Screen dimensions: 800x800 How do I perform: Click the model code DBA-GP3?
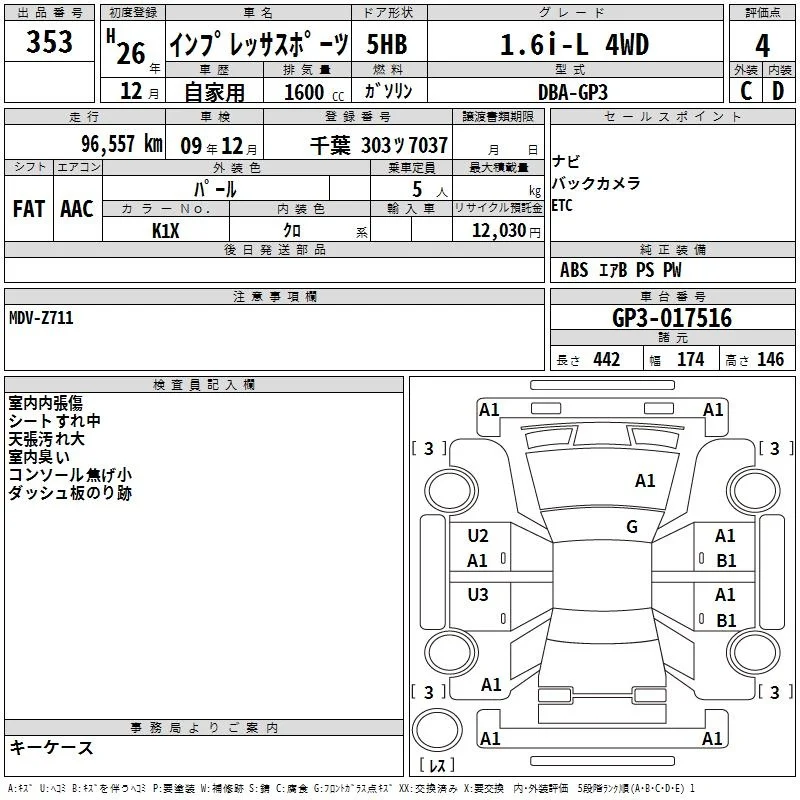click(573, 92)
